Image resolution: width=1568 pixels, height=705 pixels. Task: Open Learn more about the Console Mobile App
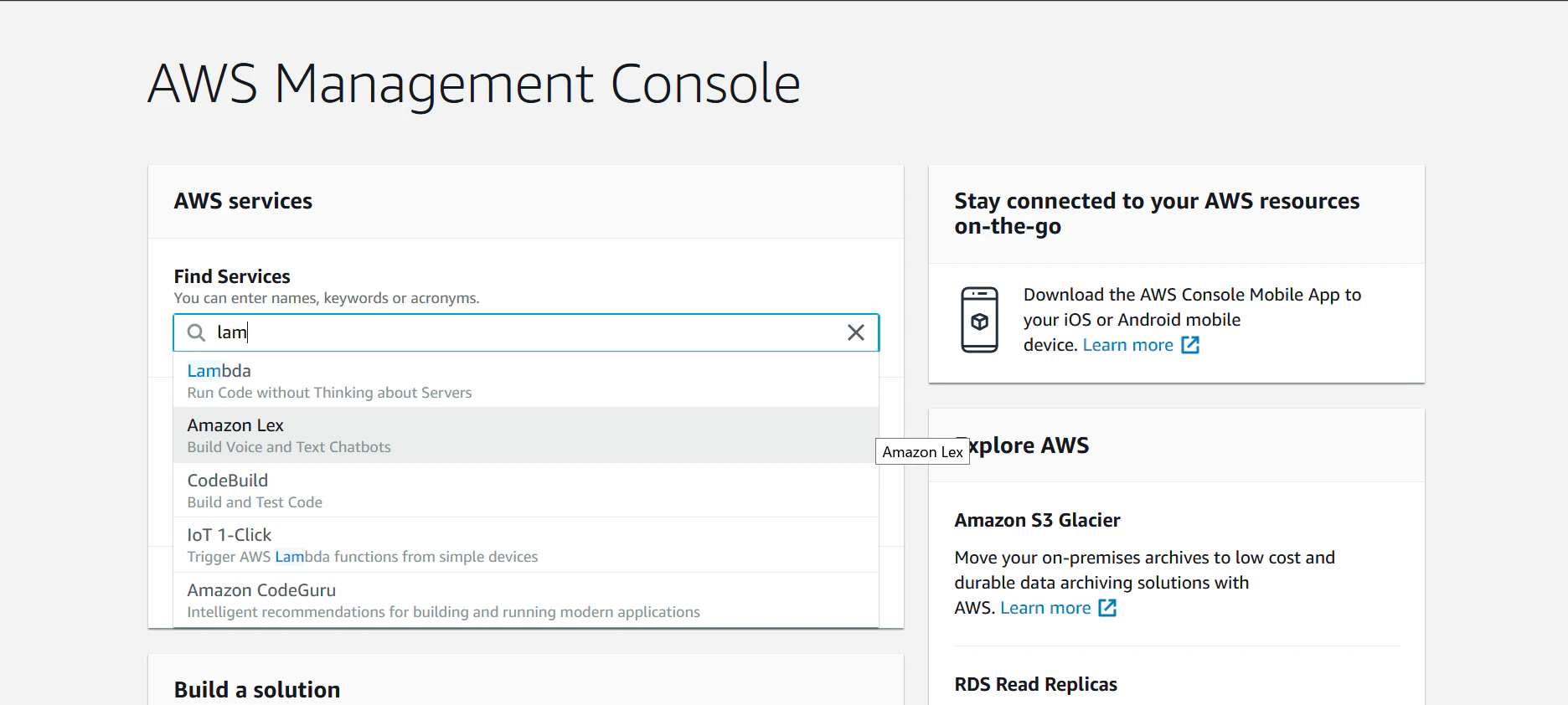point(1127,345)
